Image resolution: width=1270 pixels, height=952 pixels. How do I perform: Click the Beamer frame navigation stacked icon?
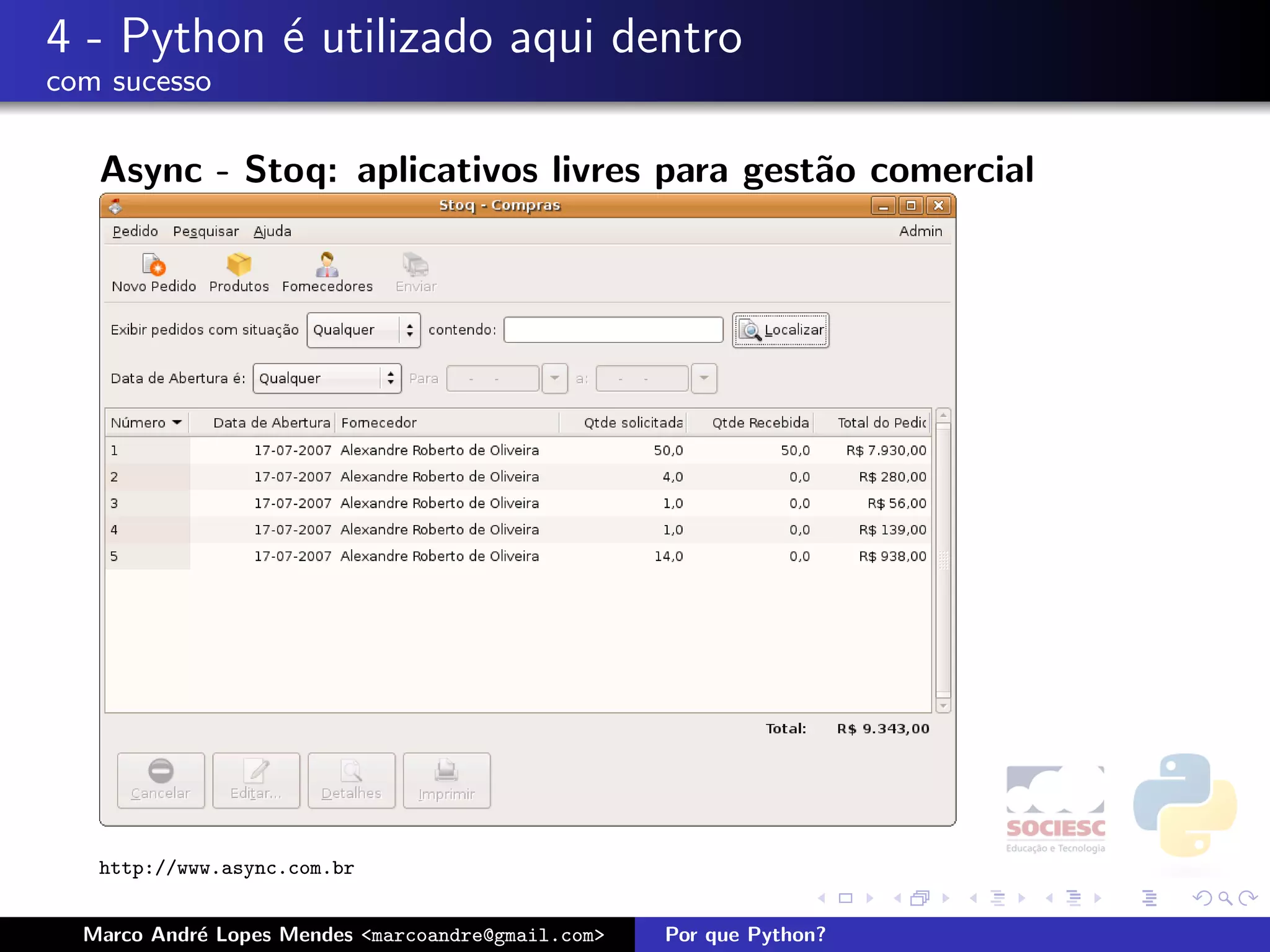coord(920,898)
